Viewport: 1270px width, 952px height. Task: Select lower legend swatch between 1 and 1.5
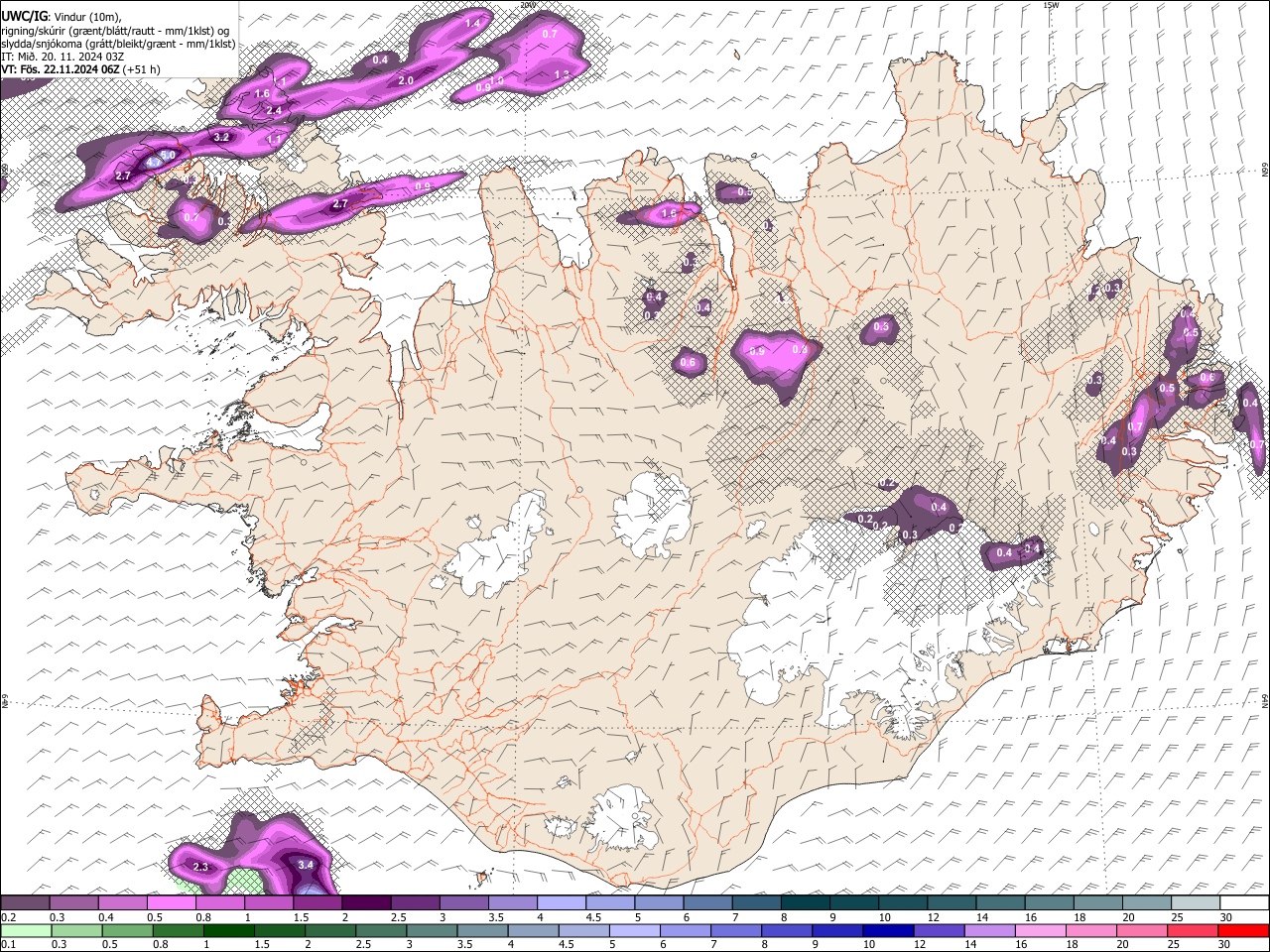click(x=228, y=930)
